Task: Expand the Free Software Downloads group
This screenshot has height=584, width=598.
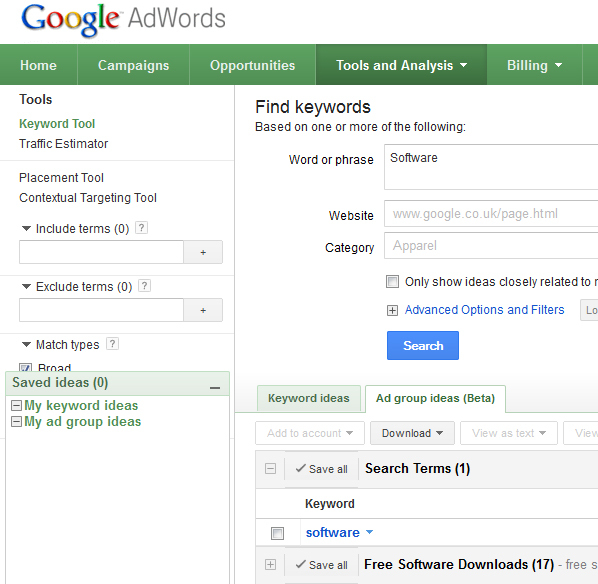Action: coord(270,564)
